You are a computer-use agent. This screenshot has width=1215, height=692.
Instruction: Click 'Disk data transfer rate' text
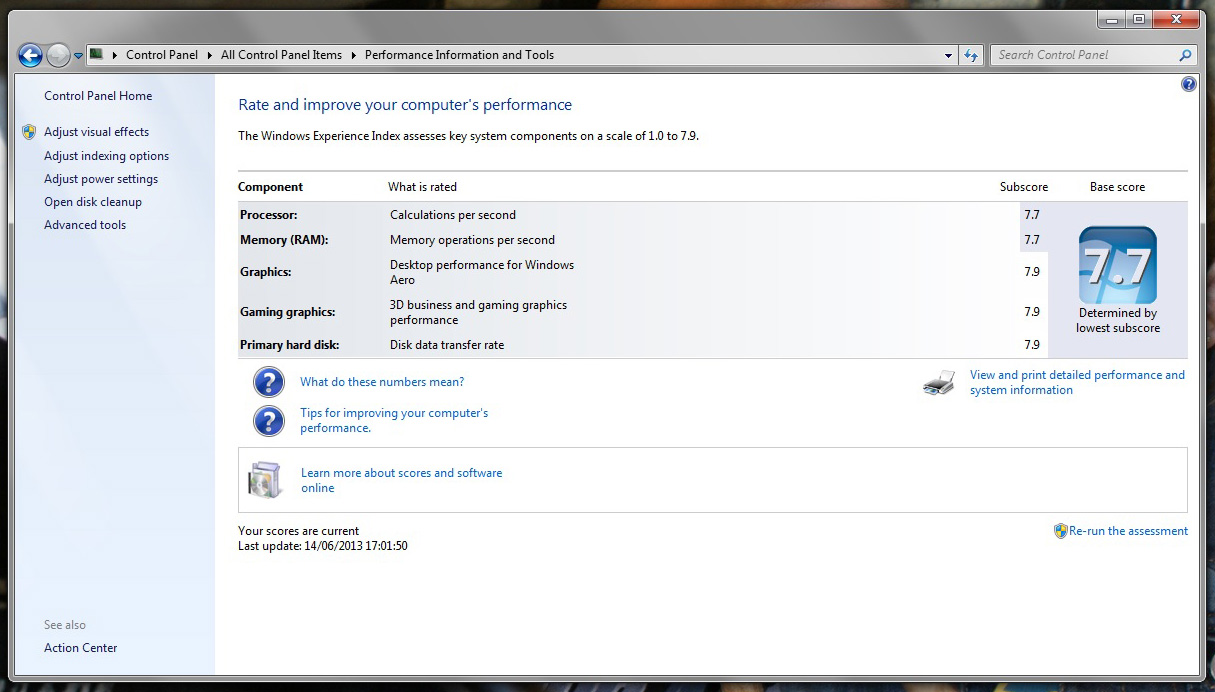click(447, 345)
